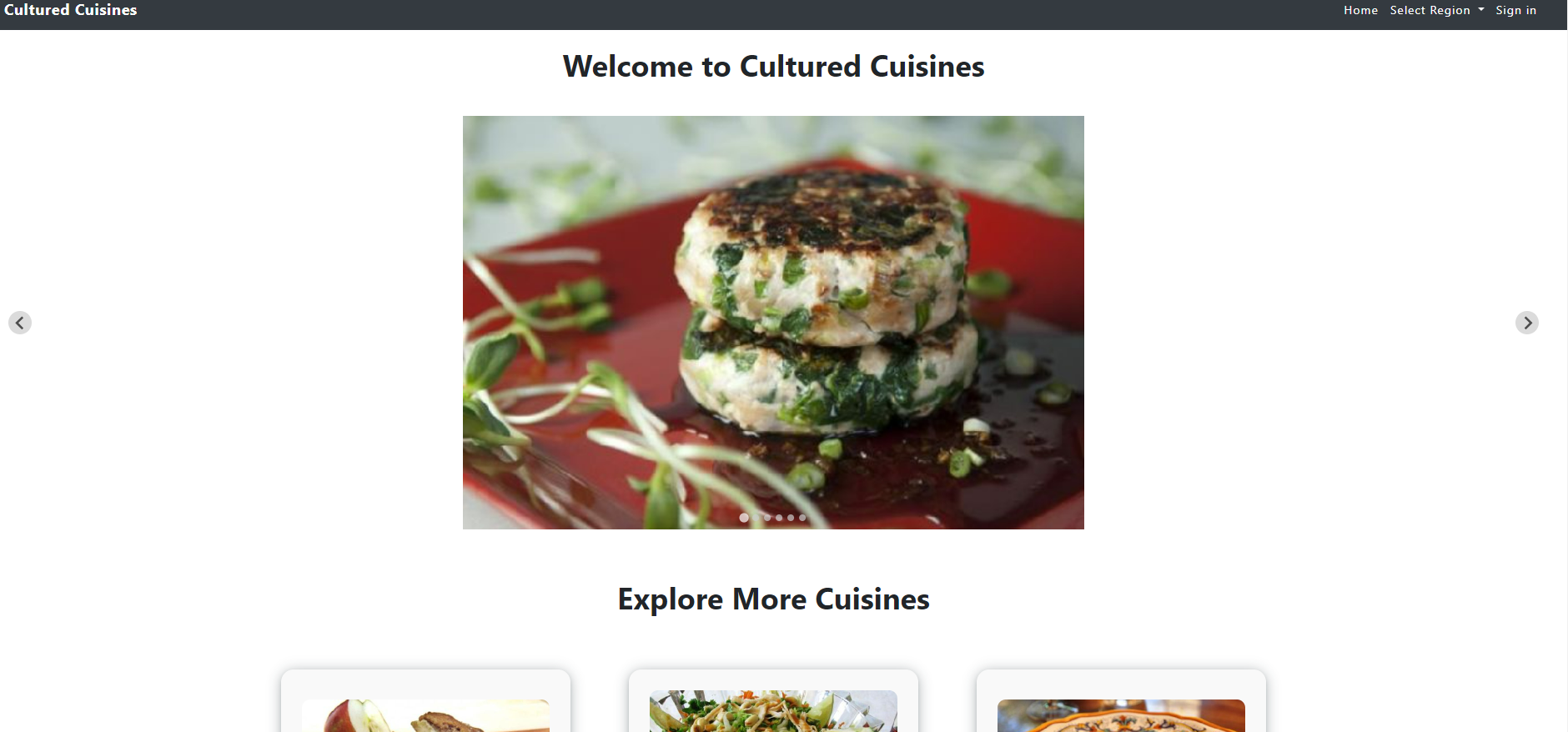Jump to the fifth carousel indicator dot

791,518
